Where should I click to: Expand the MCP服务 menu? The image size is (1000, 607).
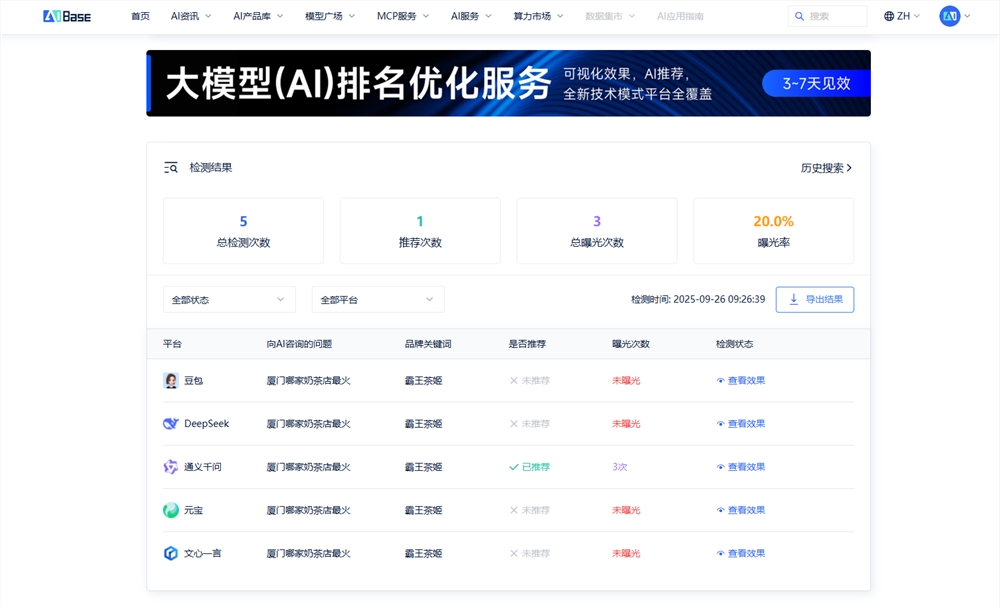(403, 16)
